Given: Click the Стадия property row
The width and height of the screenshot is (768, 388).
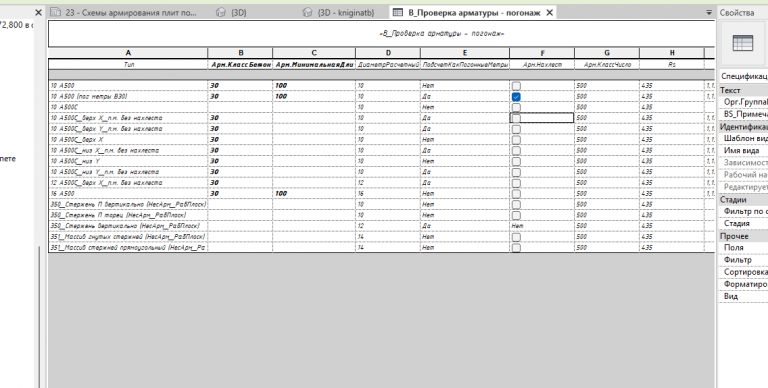Looking at the screenshot, I should click(x=743, y=223).
